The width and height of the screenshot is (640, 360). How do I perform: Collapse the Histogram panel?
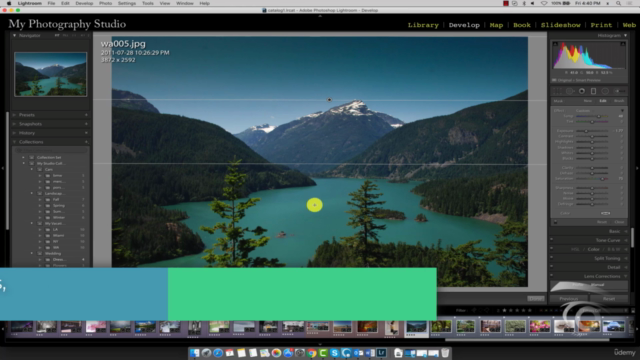[x=625, y=36]
